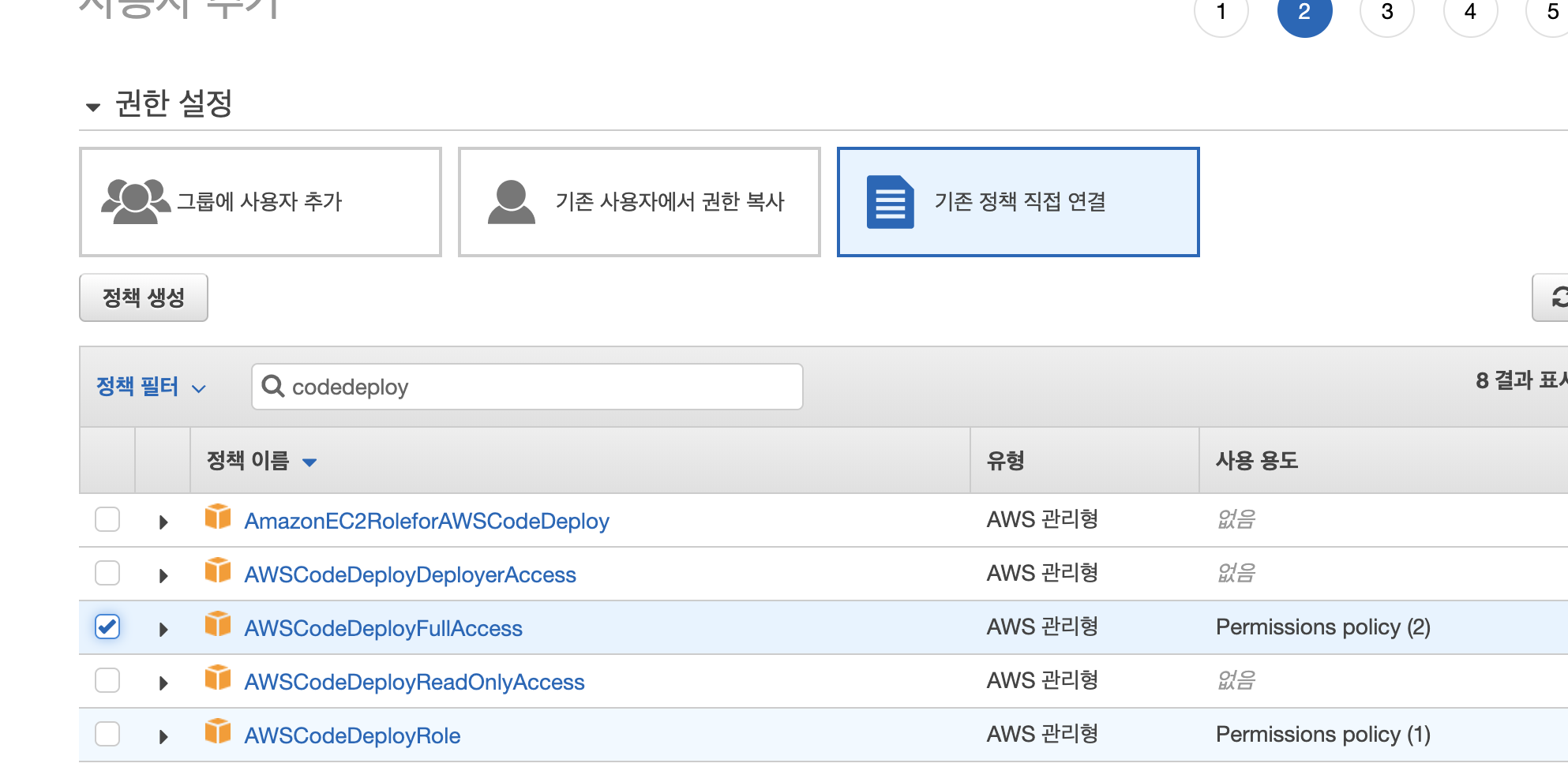Click policy box icon for AWSCodeDeployReadOnlyAccess

218,678
